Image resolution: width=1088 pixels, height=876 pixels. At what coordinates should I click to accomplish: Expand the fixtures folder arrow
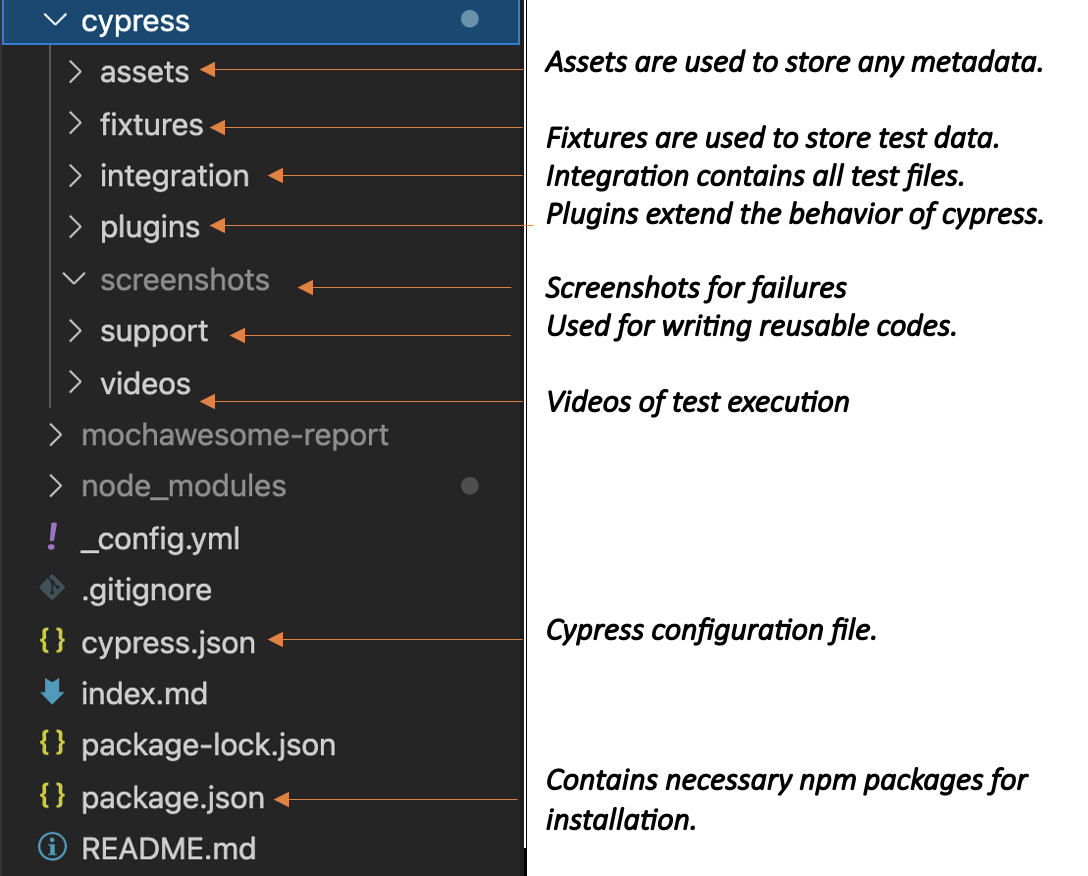pos(75,124)
